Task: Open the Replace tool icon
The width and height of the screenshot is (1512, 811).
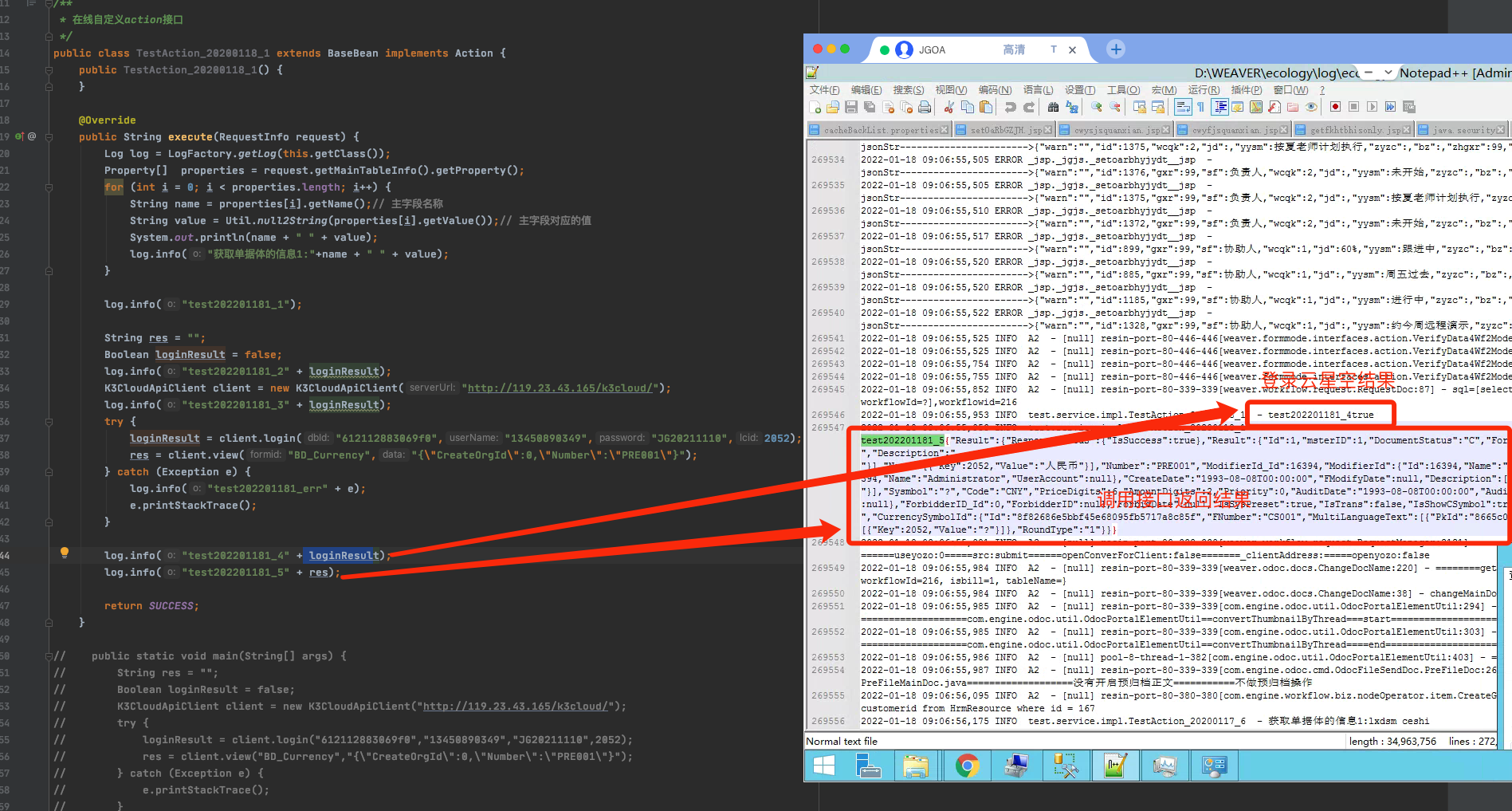Action: [1072, 107]
